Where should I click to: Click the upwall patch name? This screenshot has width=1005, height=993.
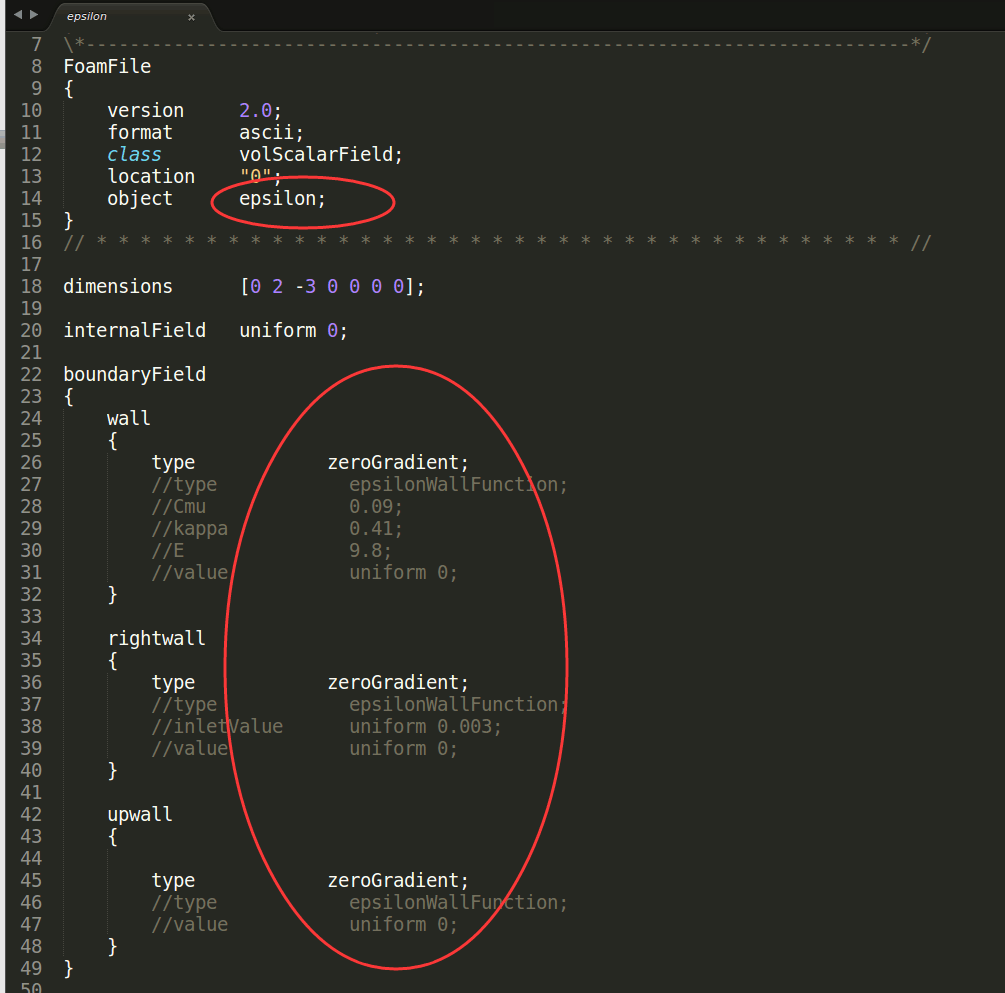pyautogui.click(x=140, y=814)
